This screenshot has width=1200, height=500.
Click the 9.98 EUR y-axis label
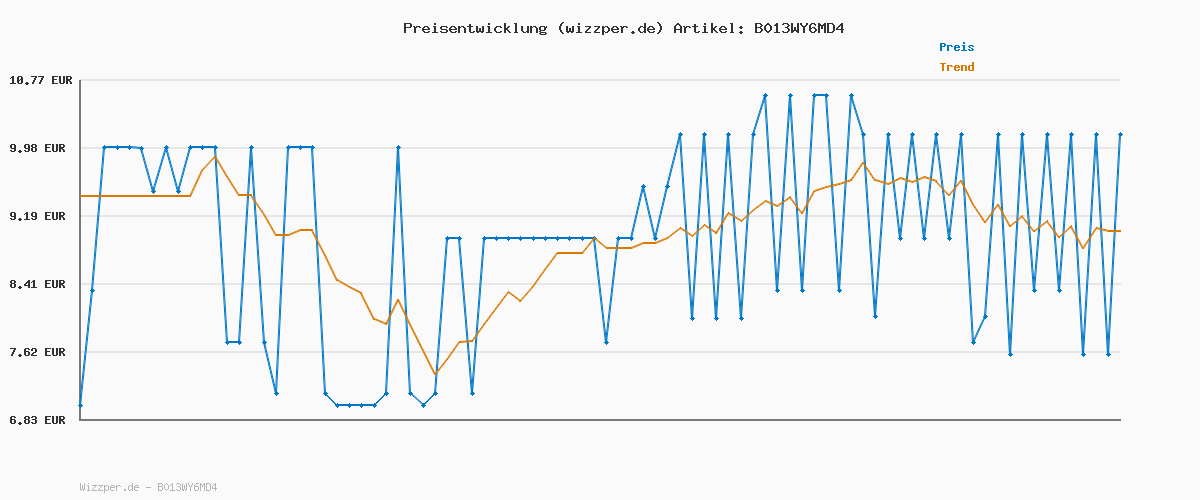pyautogui.click(x=41, y=148)
